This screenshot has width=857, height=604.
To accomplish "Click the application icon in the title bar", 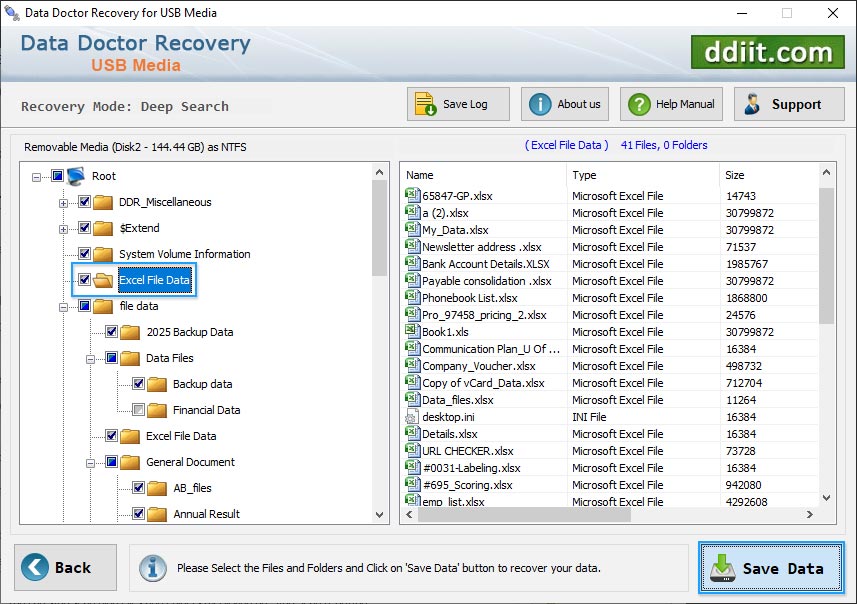I will (x=12, y=13).
